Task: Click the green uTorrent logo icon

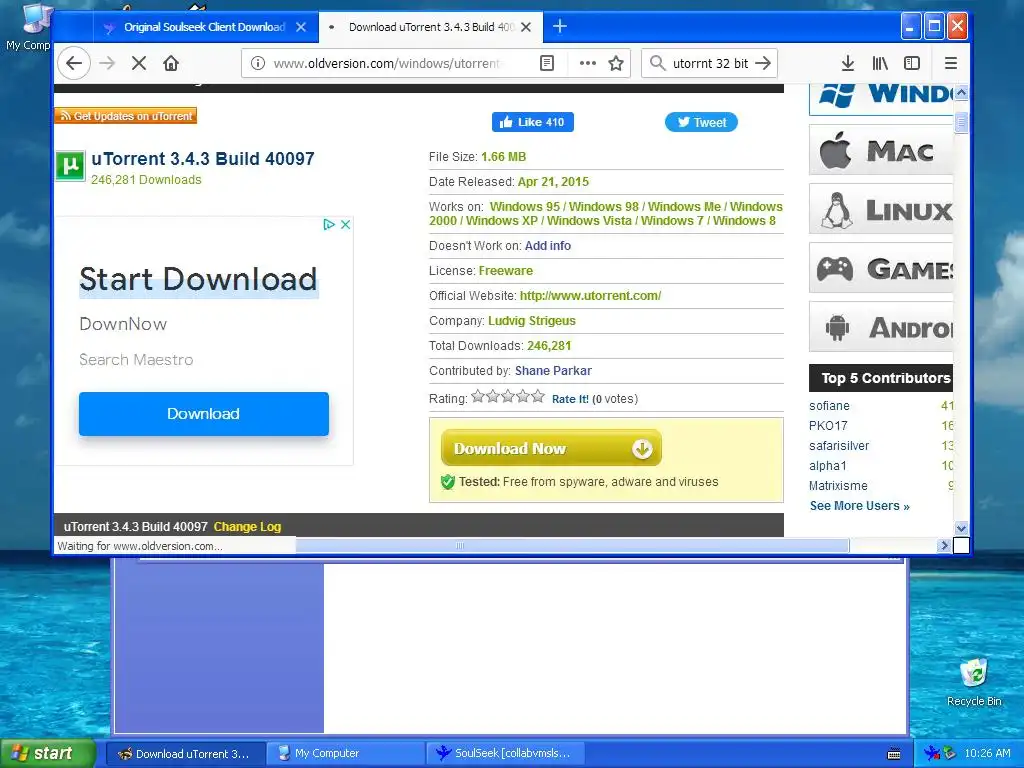Action: click(x=70, y=166)
